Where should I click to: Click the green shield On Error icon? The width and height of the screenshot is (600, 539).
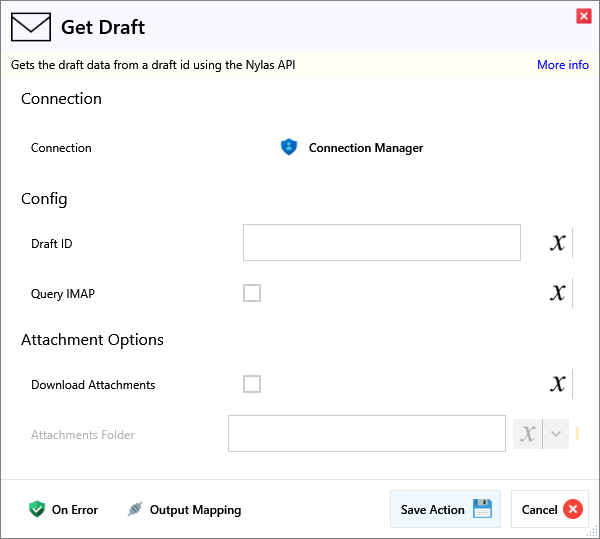(37, 510)
